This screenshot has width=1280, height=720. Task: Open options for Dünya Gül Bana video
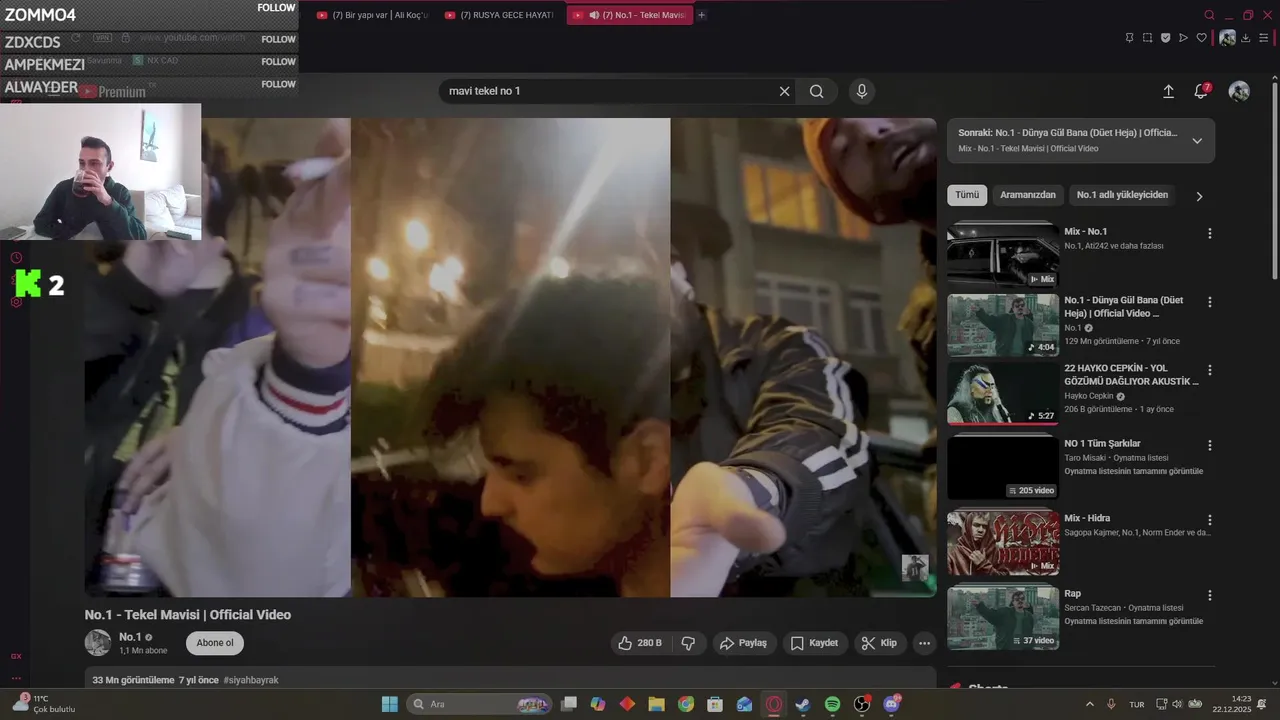[x=1209, y=302]
